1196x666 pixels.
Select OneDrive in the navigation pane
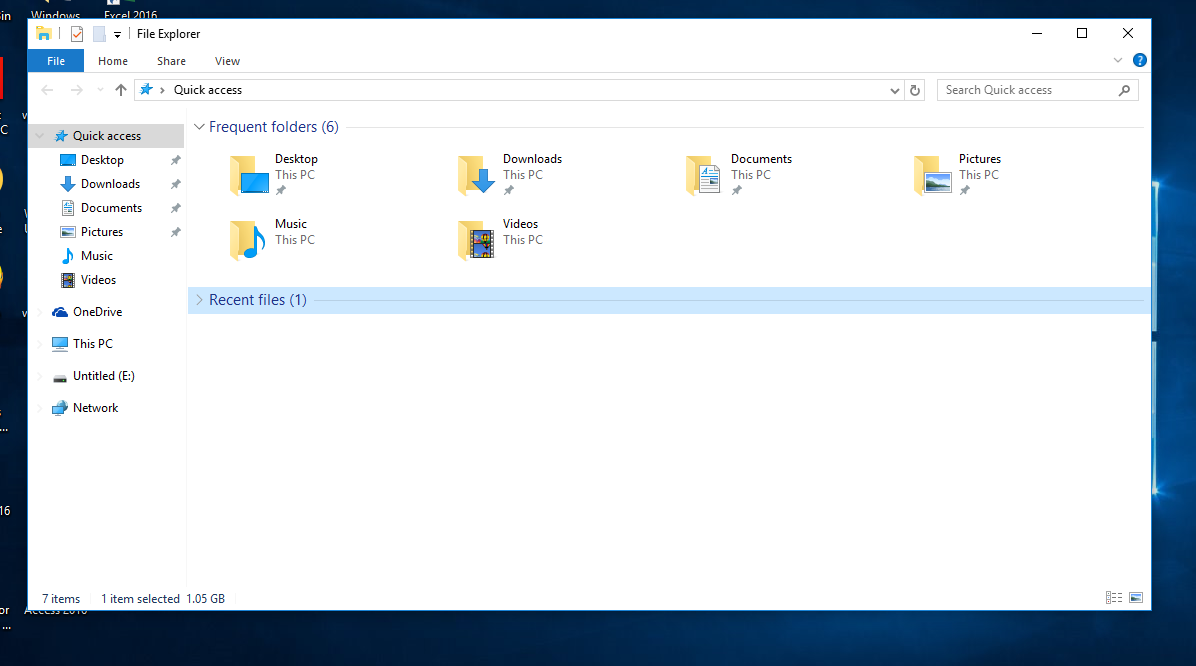pyautogui.click(x=97, y=312)
